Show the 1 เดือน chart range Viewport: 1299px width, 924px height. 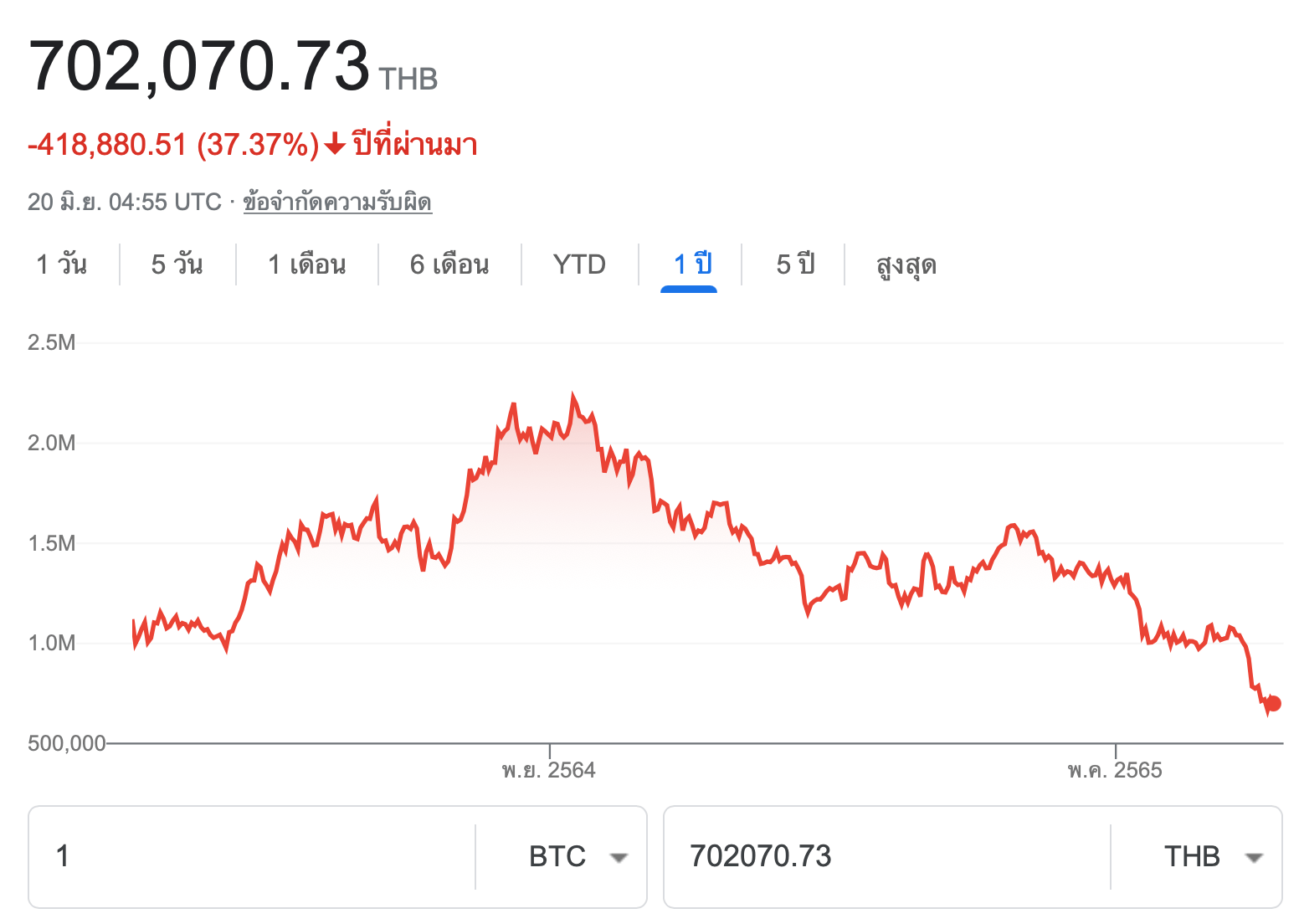coord(306,264)
